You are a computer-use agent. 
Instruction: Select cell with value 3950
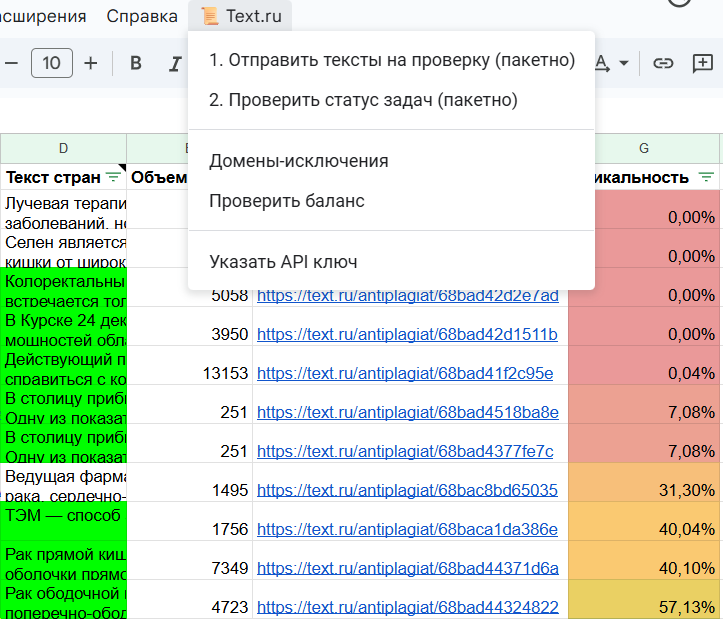click(x=190, y=327)
